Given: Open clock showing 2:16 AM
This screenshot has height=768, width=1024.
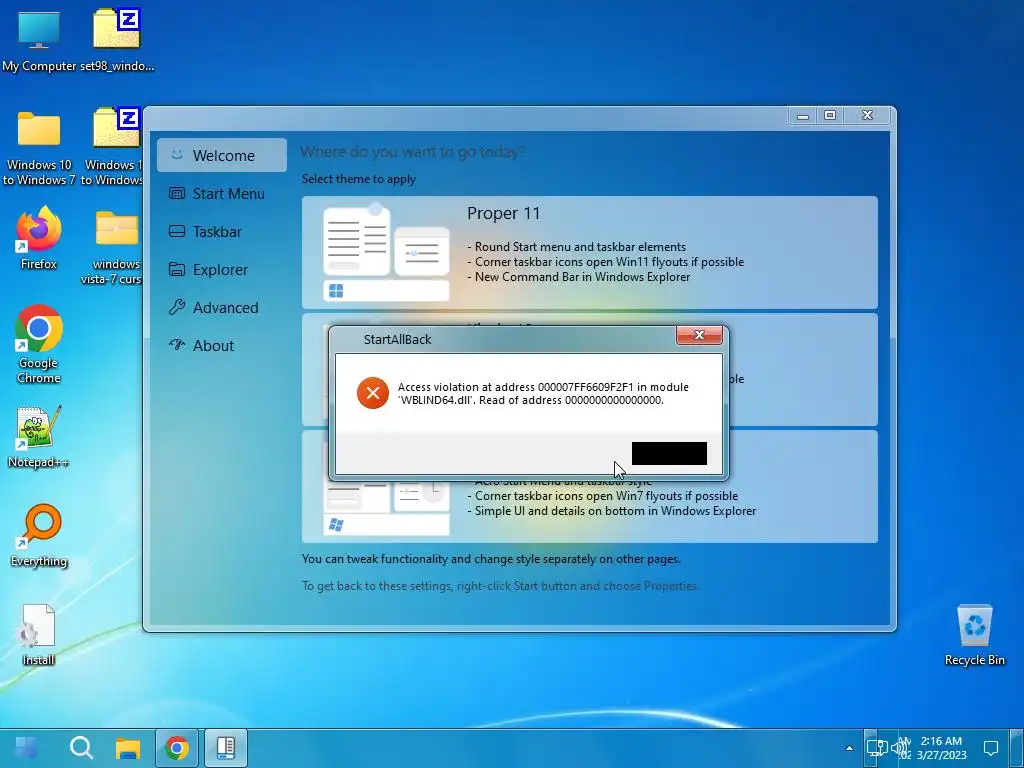Looking at the screenshot, I should (941, 748).
